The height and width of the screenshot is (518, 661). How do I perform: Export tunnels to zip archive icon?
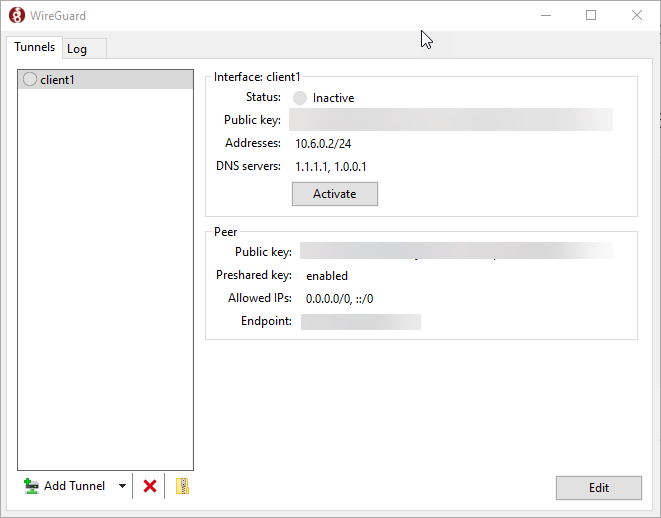[x=182, y=486]
